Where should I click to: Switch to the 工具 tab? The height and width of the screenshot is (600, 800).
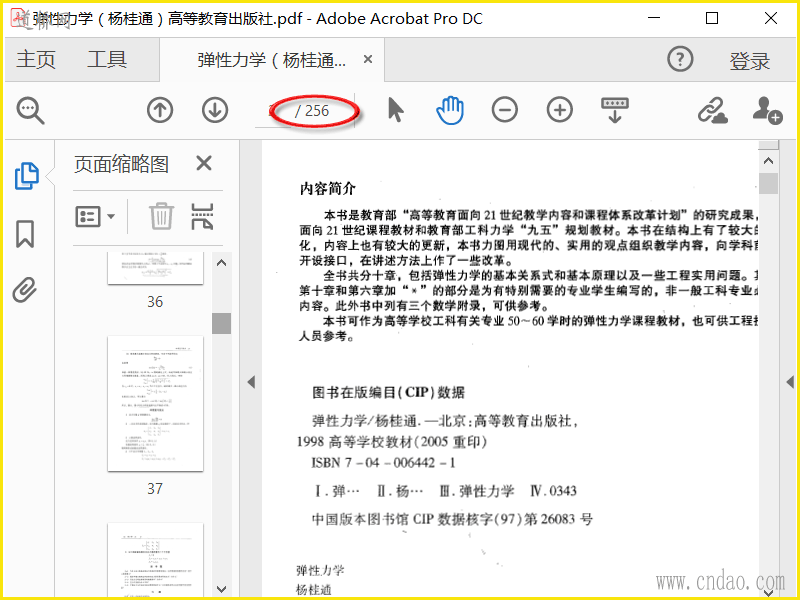pyautogui.click(x=107, y=60)
